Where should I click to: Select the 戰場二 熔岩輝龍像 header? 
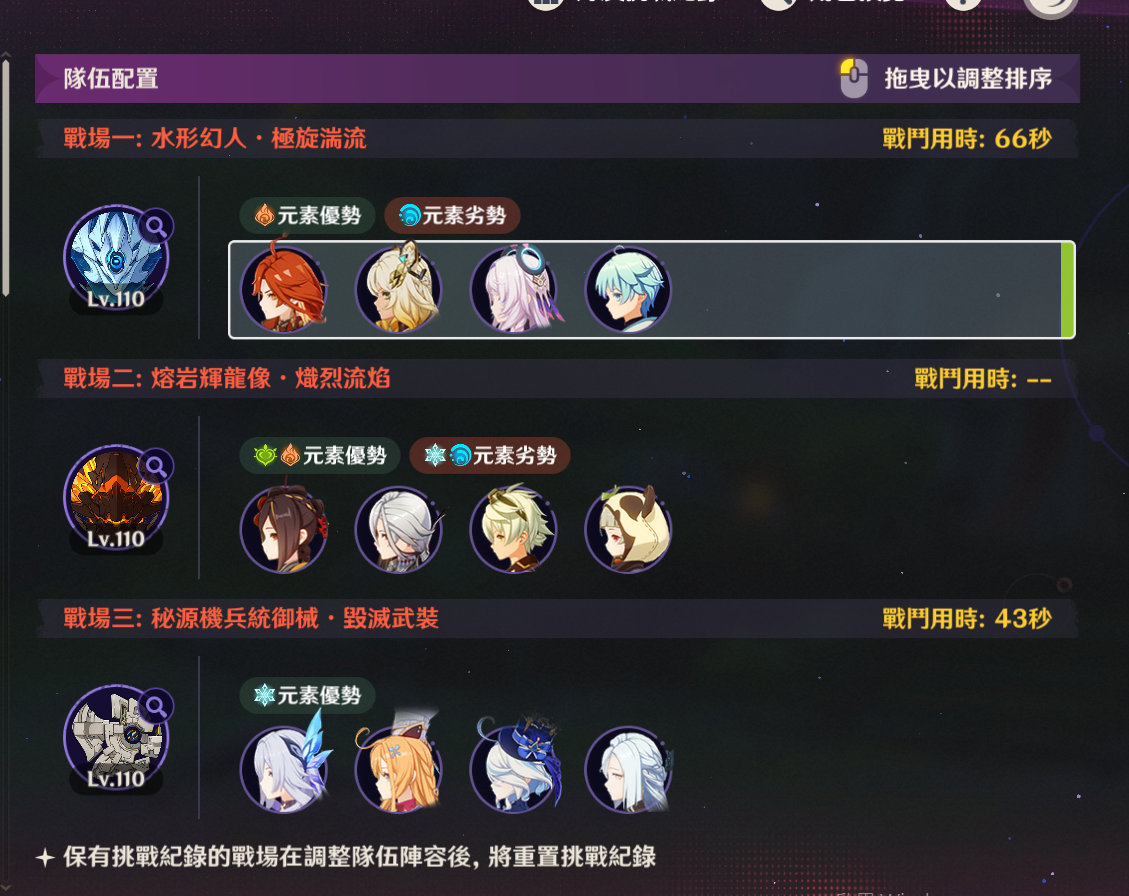coord(227,378)
